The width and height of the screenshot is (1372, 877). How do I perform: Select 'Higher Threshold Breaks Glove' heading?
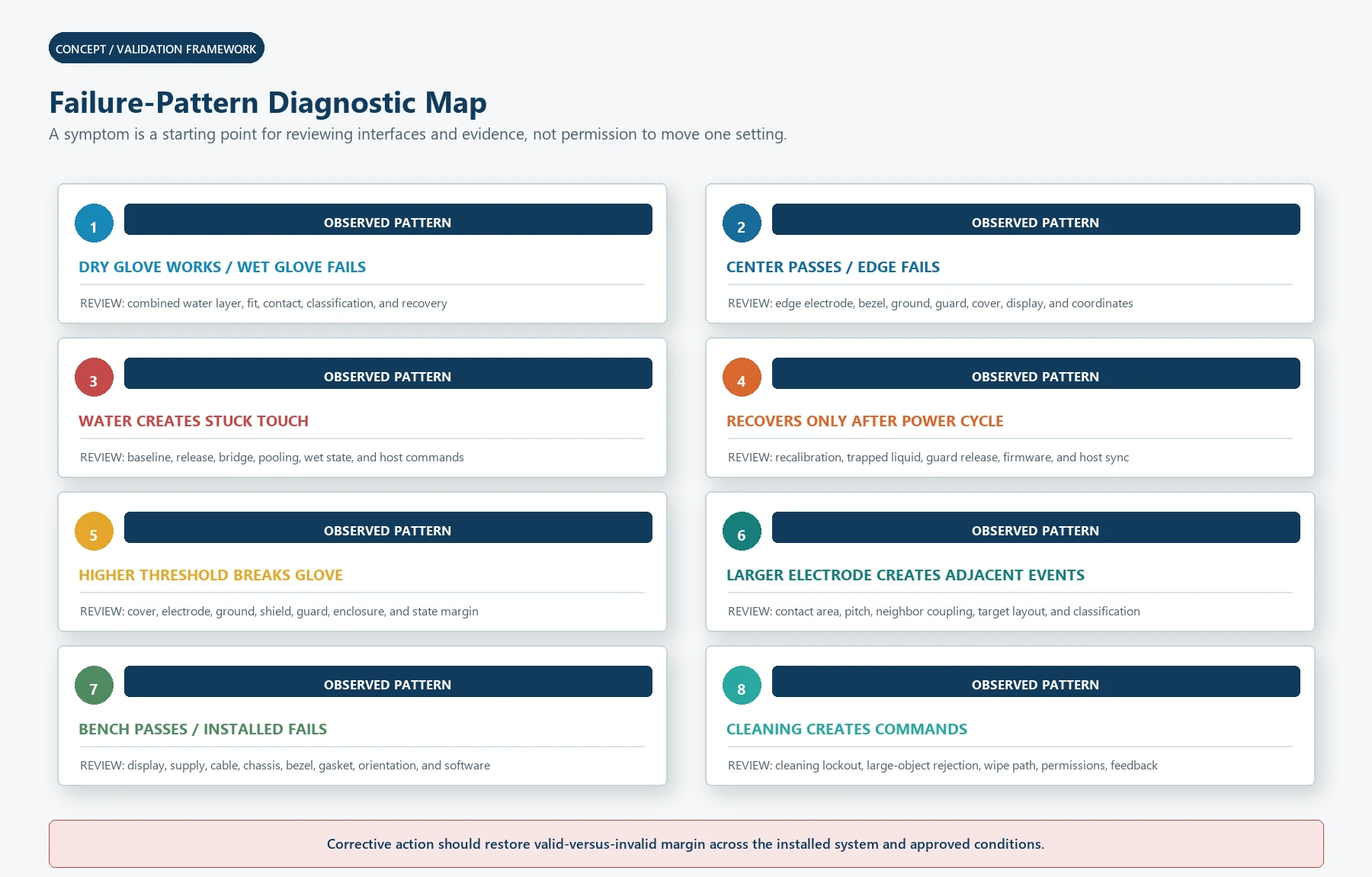pyautogui.click(x=211, y=575)
